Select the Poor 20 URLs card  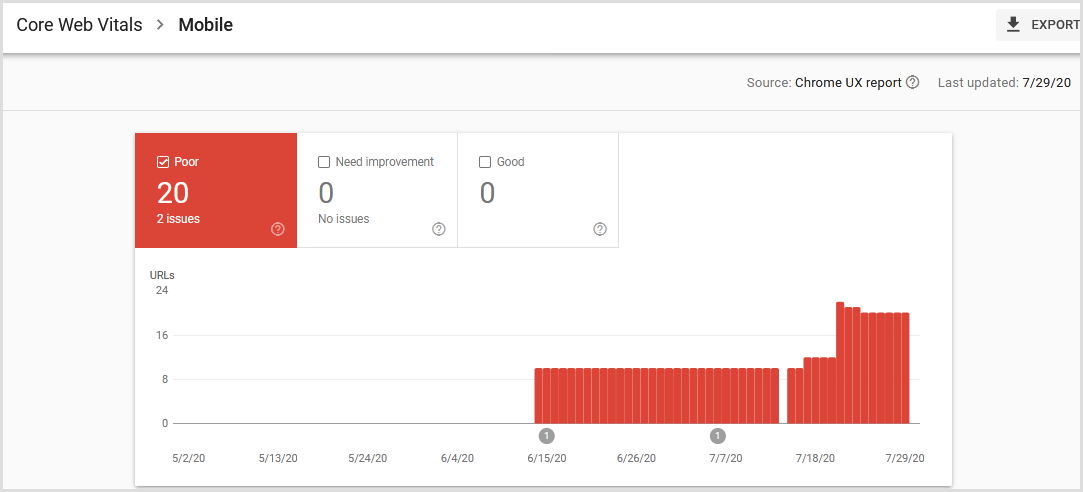tap(216, 190)
